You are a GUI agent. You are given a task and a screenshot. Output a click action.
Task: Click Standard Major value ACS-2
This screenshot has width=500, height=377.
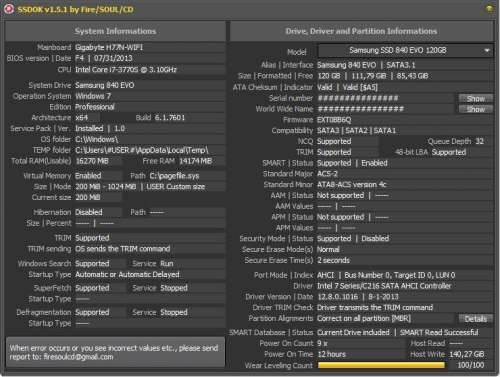(x=327, y=174)
